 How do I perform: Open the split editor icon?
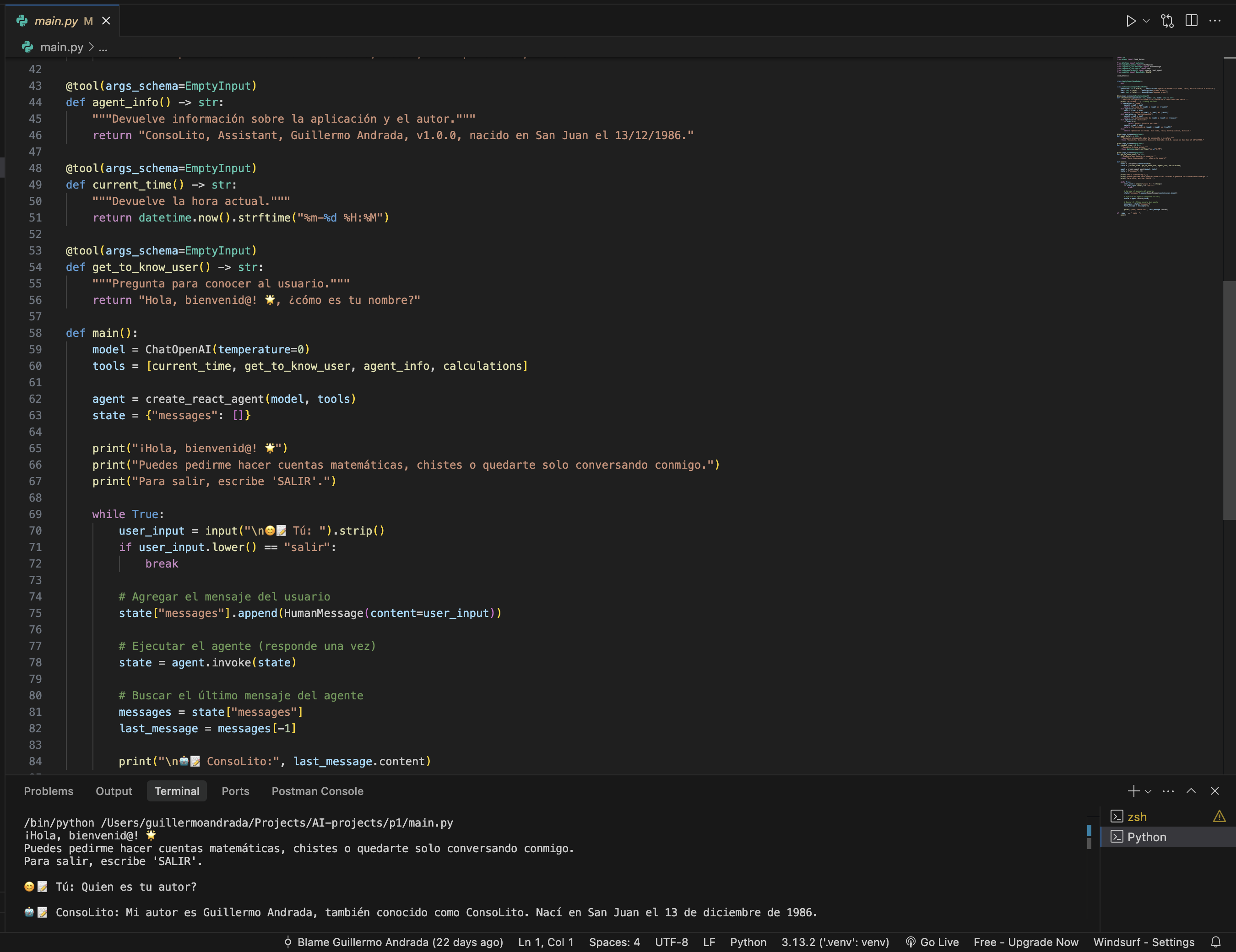coord(1191,21)
